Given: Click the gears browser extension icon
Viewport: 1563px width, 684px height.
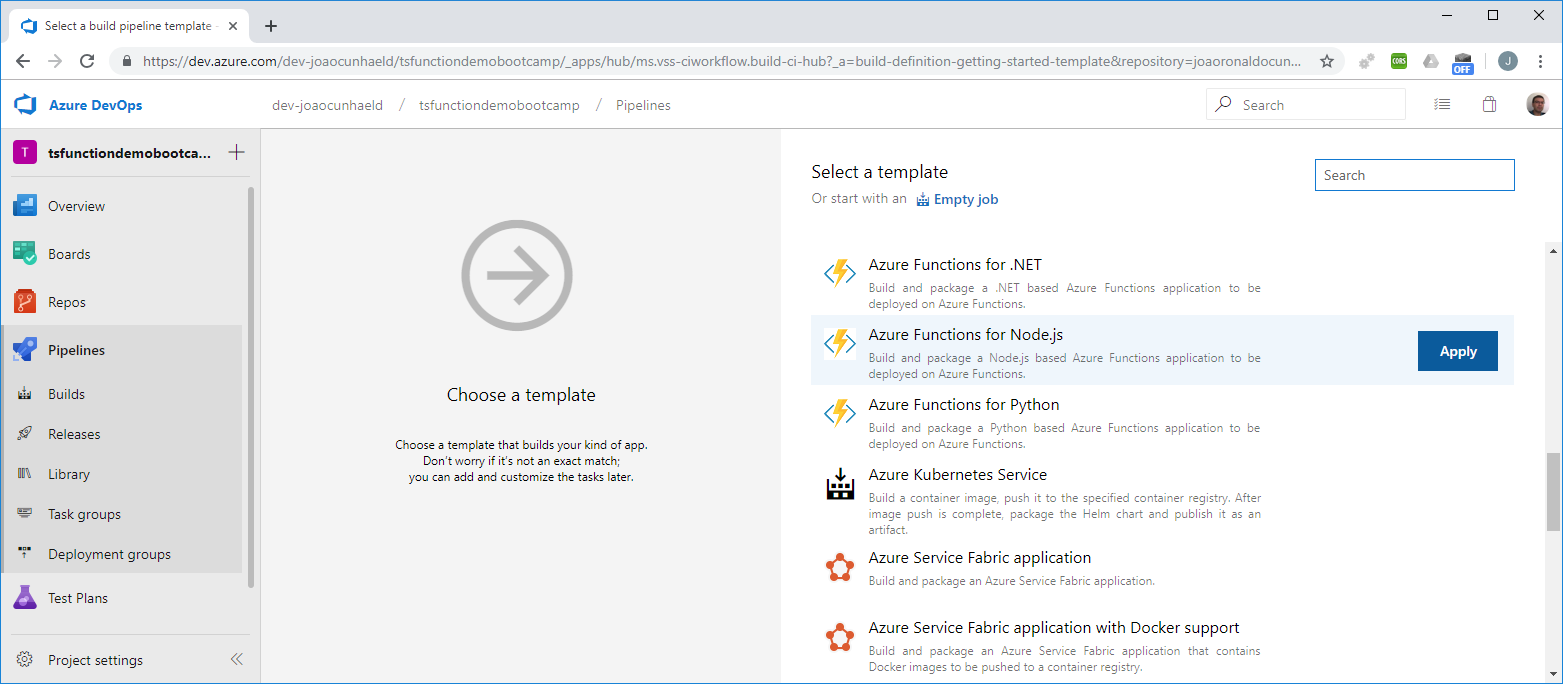Looking at the screenshot, I should coord(1366,61).
